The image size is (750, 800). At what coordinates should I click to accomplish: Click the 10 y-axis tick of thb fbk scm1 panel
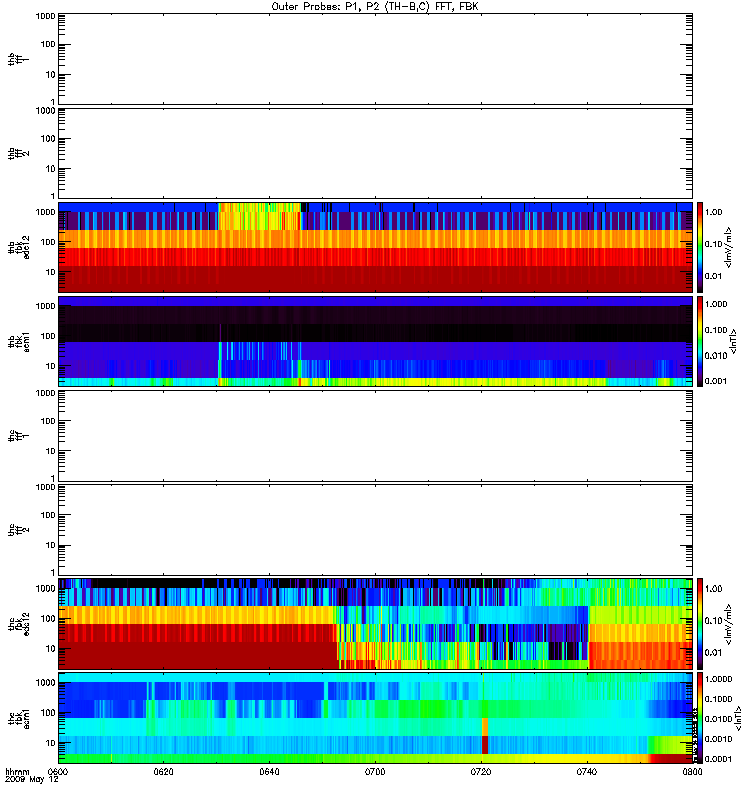[51, 366]
